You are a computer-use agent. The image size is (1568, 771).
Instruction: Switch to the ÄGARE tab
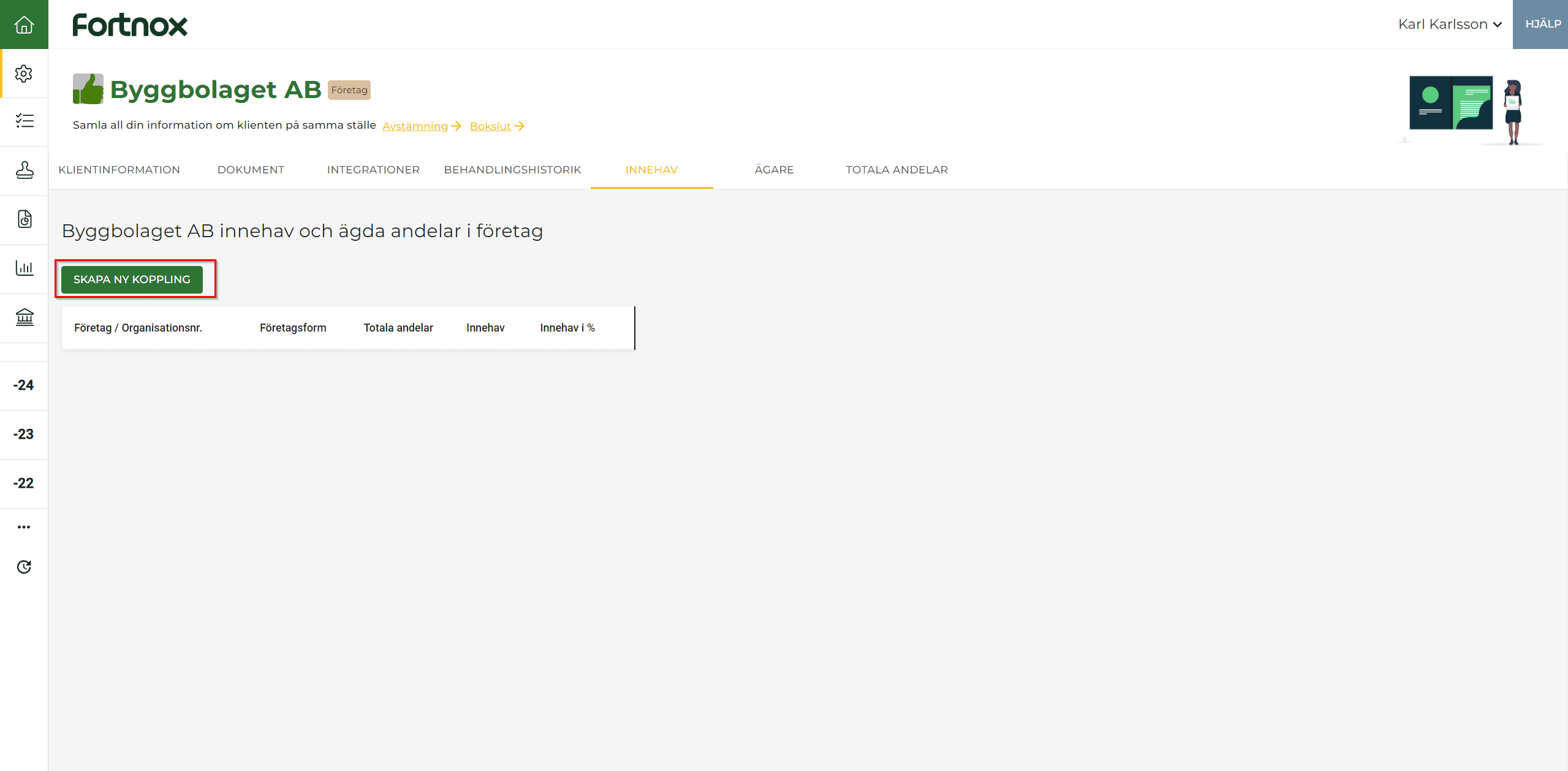(x=774, y=170)
